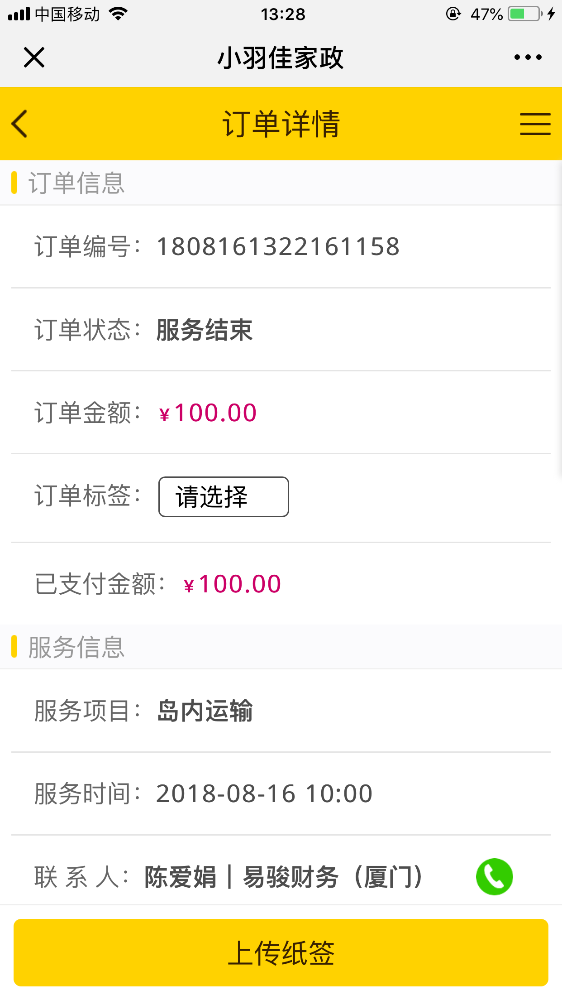Open the hamburger menu icon
Image resolution: width=562 pixels, height=1000 pixels.
[x=535, y=124]
